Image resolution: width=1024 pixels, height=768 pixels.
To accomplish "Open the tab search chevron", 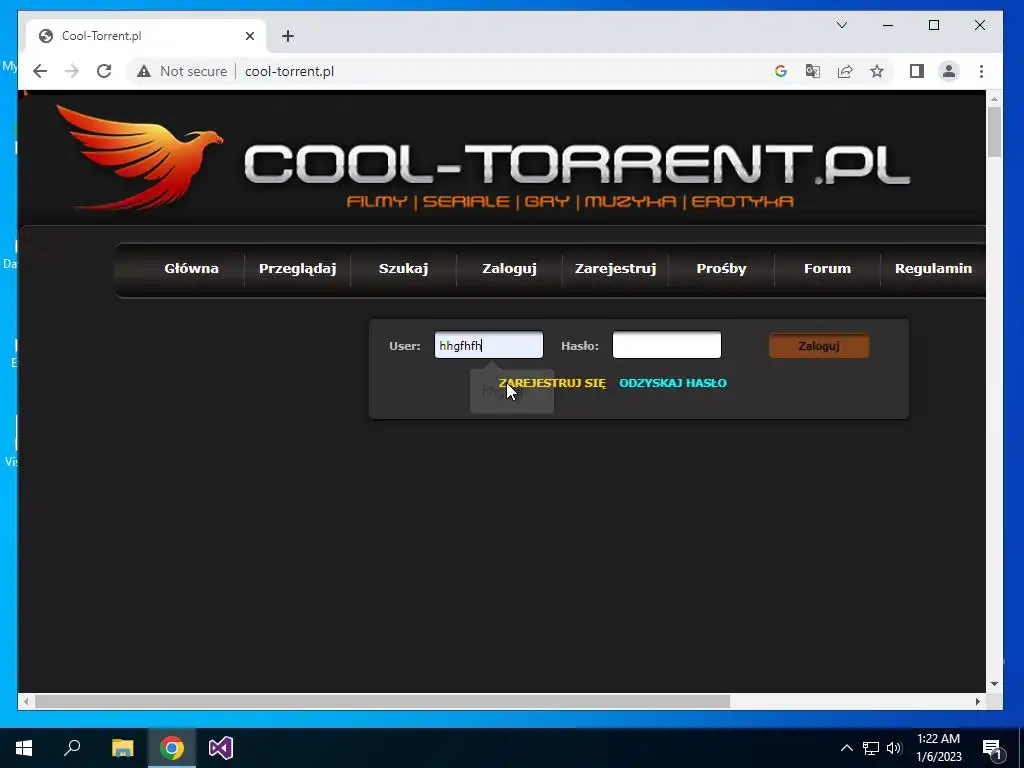I will (x=842, y=25).
